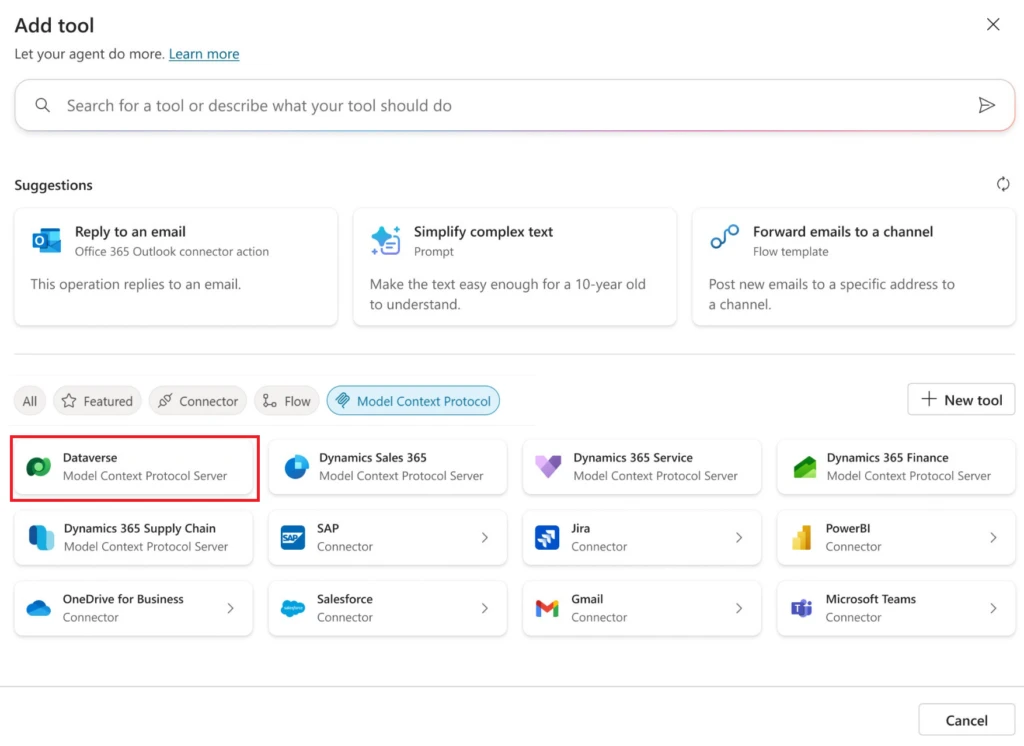Click the Jira connector icon
The image size is (1024, 746).
point(547,538)
